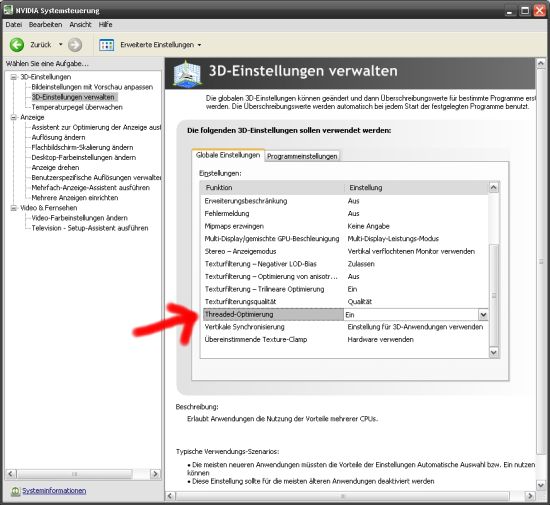
Task: Select Multi-Display/gemischte GPU-Beschleunigung row
Action: click(345, 239)
